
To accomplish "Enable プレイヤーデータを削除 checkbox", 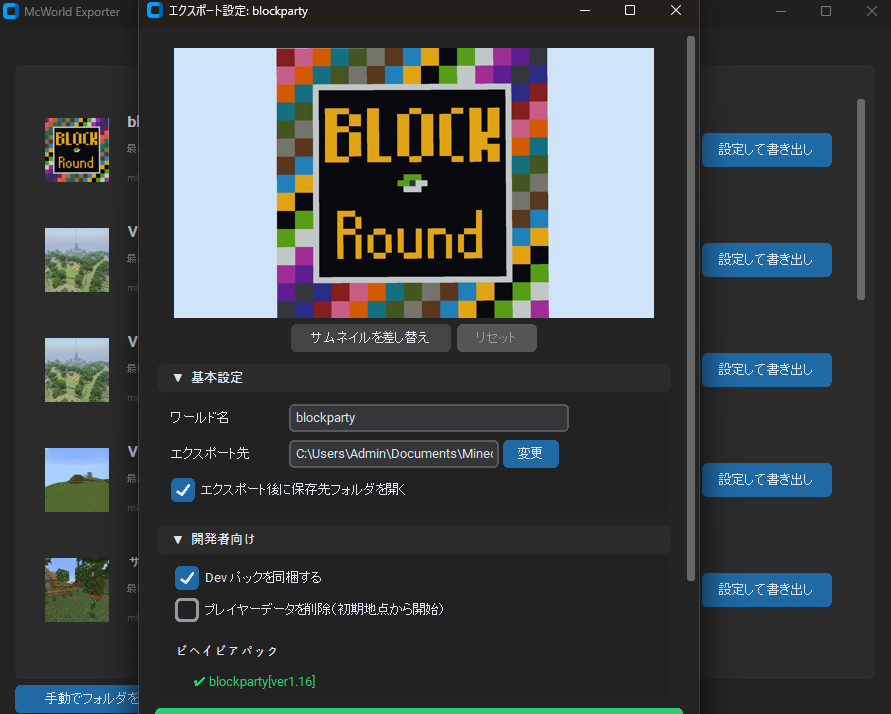I will 187,609.
